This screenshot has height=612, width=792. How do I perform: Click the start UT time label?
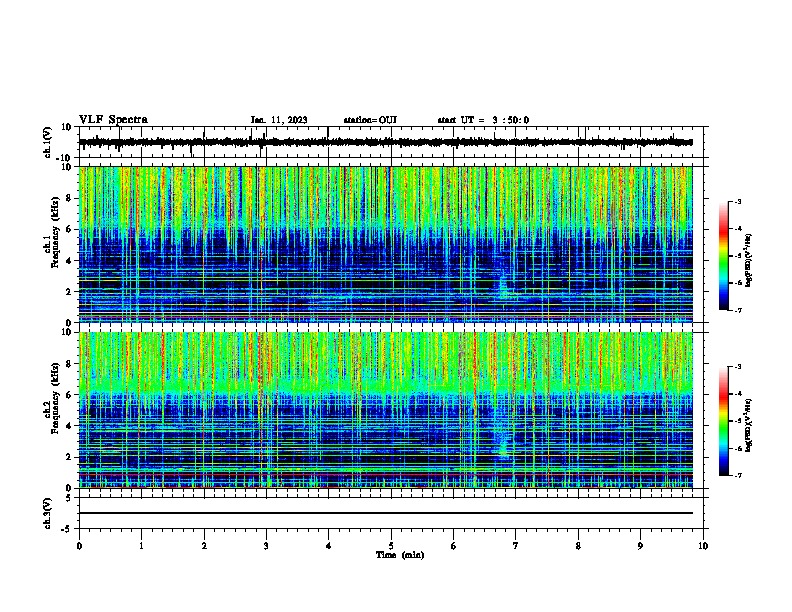click(x=483, y=120)
